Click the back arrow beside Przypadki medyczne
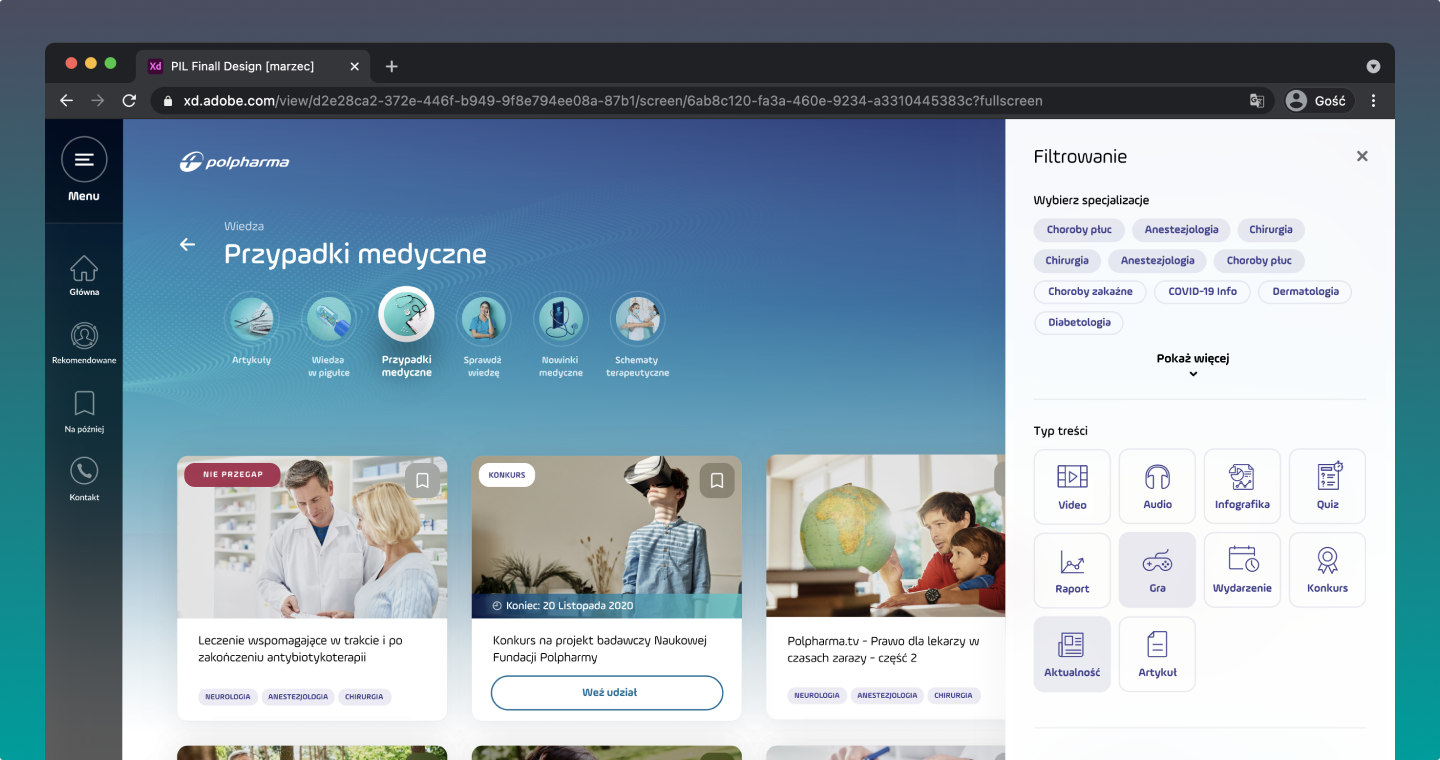The width and height of the screenshot is (1440, 760). click(187, 245)
